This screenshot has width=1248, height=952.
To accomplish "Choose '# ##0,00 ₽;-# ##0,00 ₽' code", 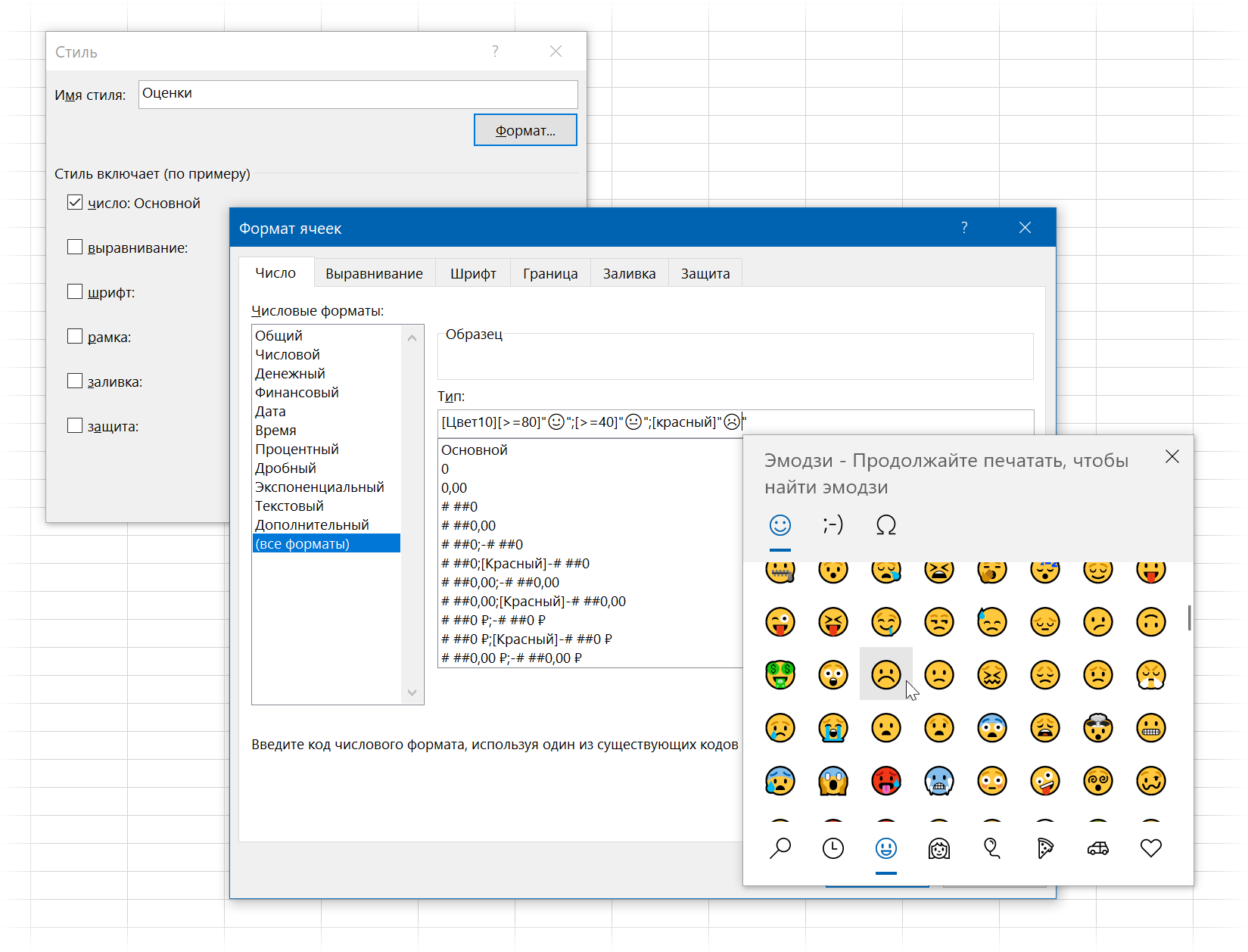I will pyautogui.click(x=590, y=658).
